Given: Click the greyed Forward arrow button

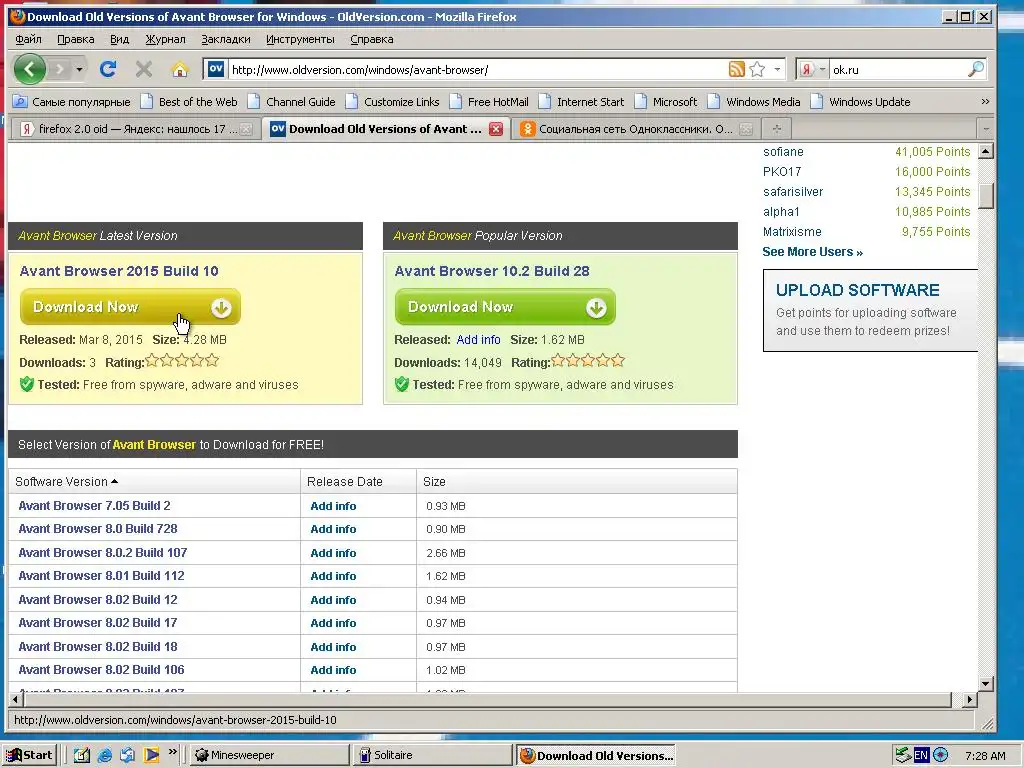Looking at the screenshot, I should (x=59, y=69).
